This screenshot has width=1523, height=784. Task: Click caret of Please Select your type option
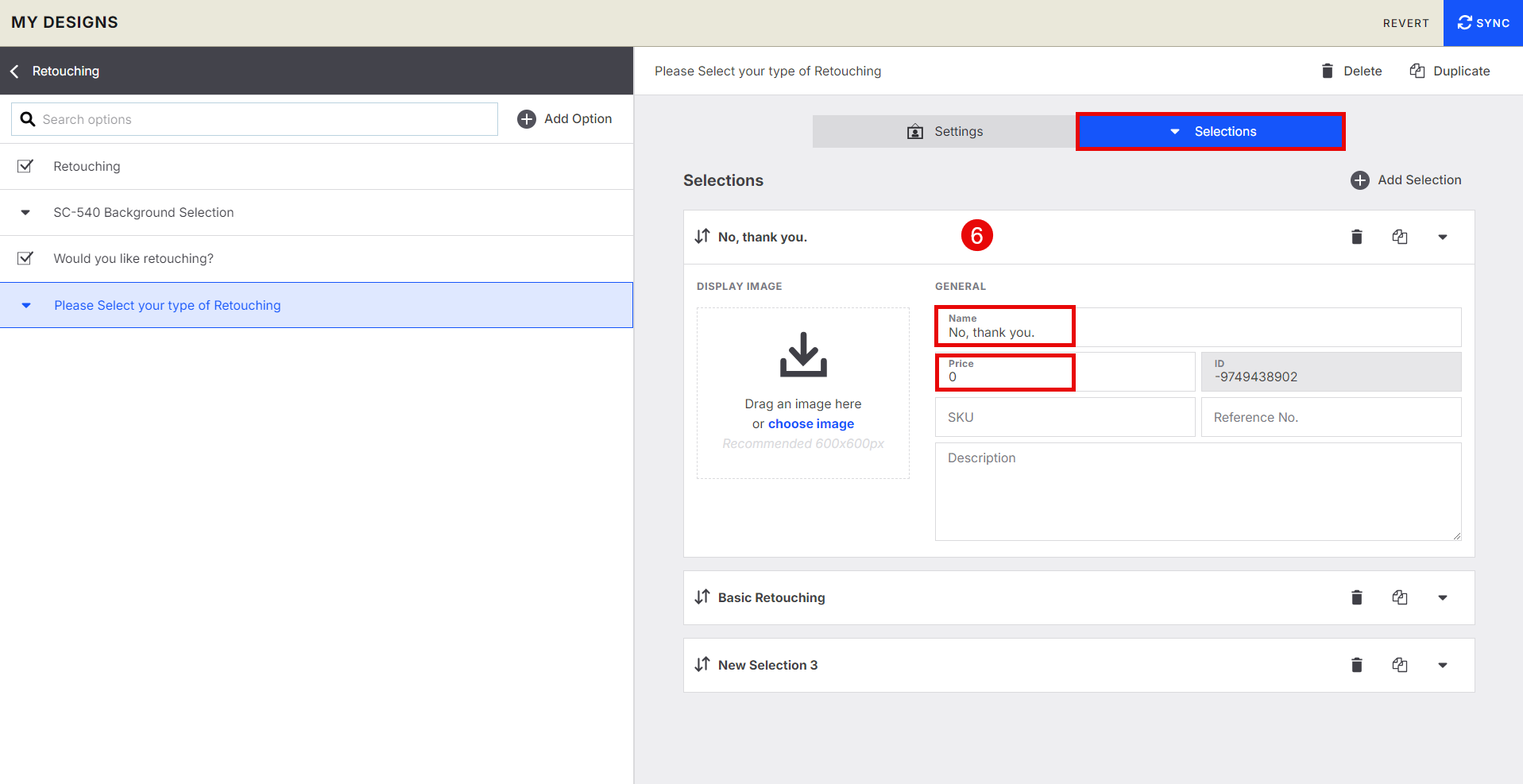tap(26, 306)
